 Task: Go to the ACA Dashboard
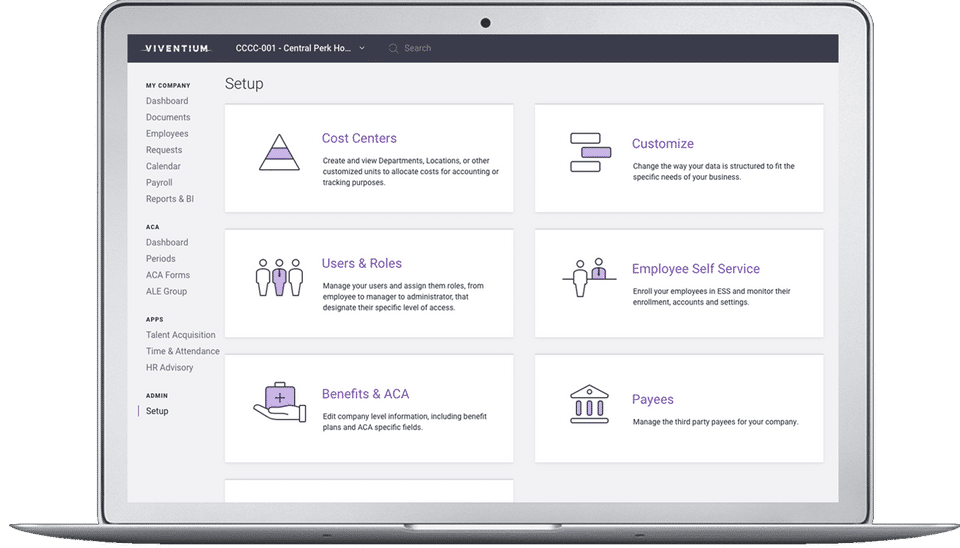point(167,242)
